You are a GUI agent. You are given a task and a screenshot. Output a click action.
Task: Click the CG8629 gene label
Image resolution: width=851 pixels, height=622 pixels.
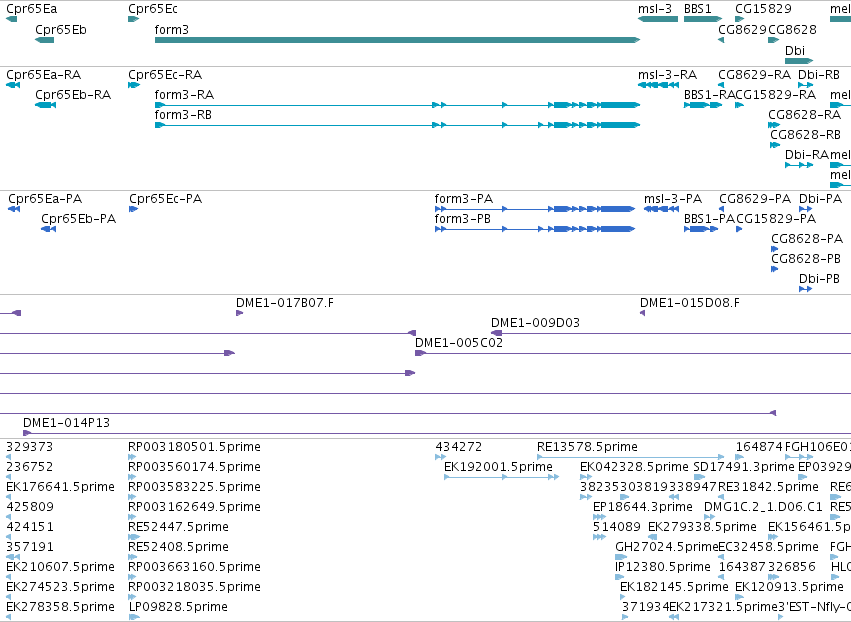tap(742, 29)
